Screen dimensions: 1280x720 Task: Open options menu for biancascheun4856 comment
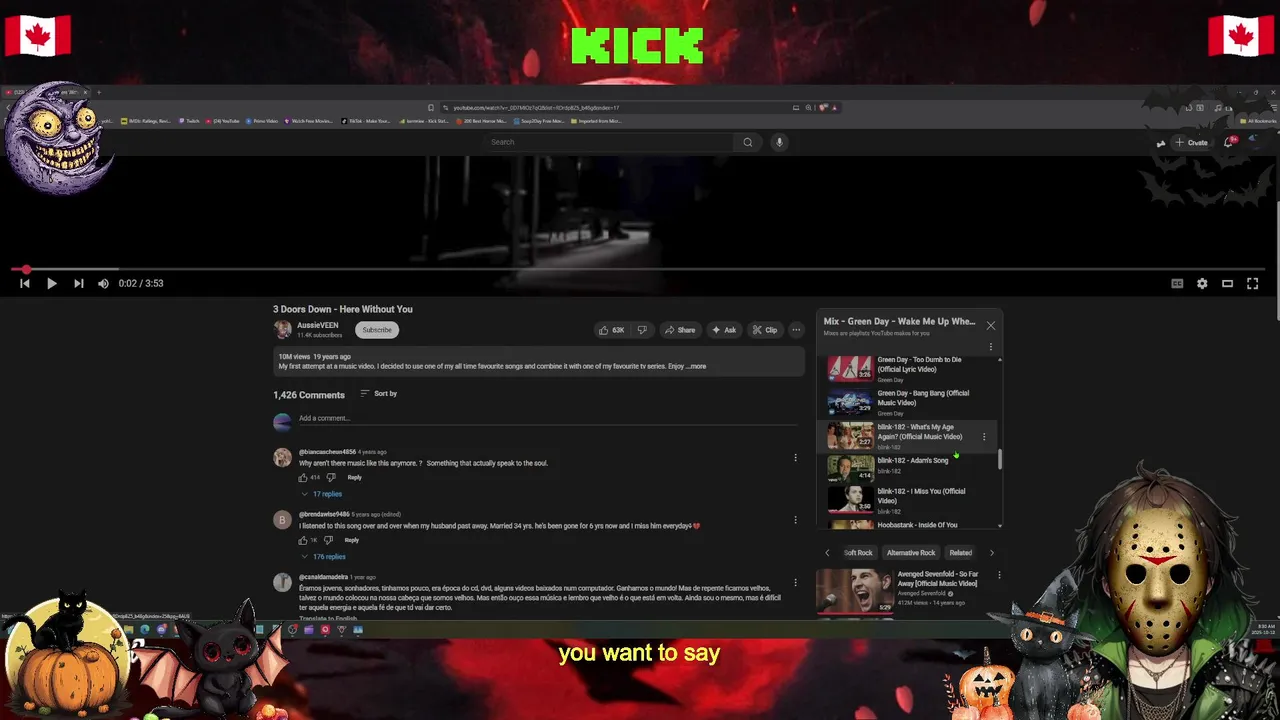pyautogui.click(x=796, y=458)
